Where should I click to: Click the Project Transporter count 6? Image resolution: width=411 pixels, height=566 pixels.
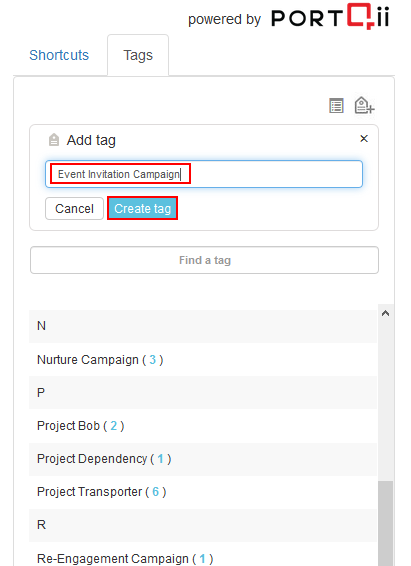pos(156,492)
